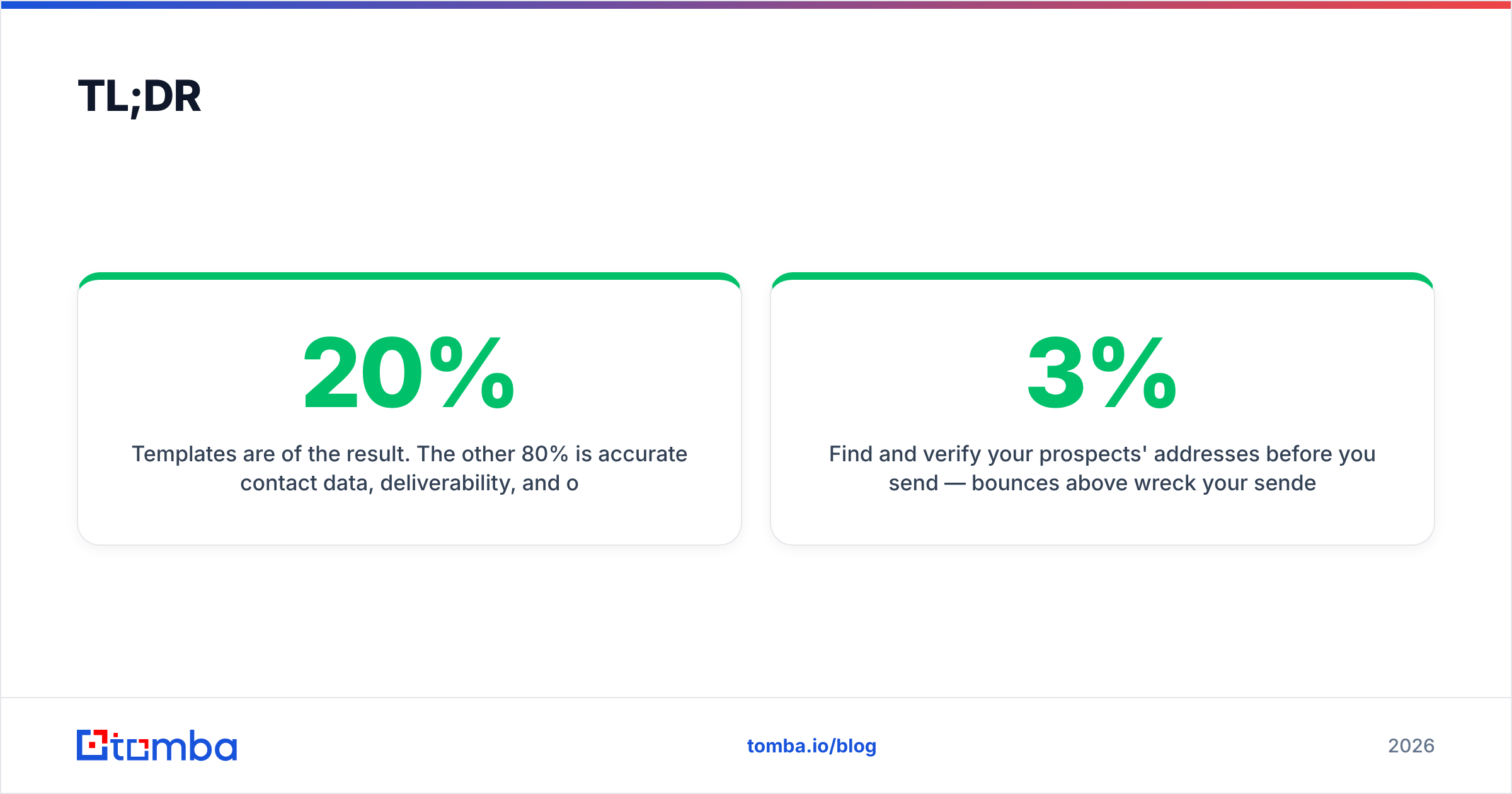
Task: Click the green 20% statistic
Action: coord(409,372)
